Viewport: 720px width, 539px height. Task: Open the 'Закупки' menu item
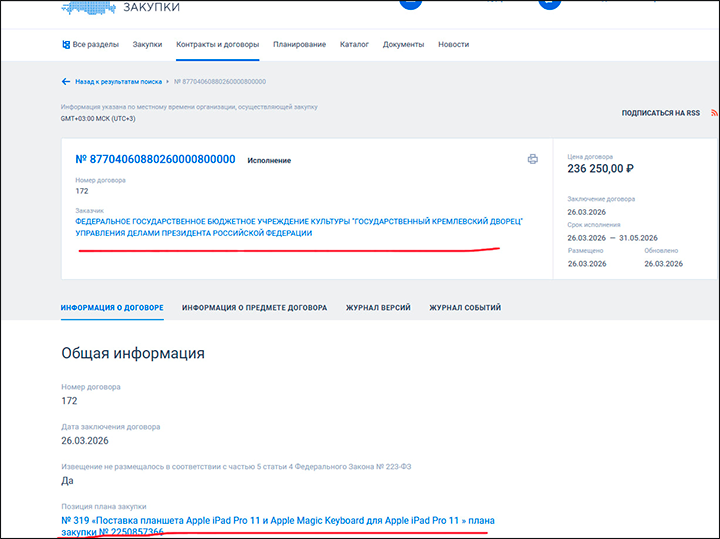(x=147, y=44)
